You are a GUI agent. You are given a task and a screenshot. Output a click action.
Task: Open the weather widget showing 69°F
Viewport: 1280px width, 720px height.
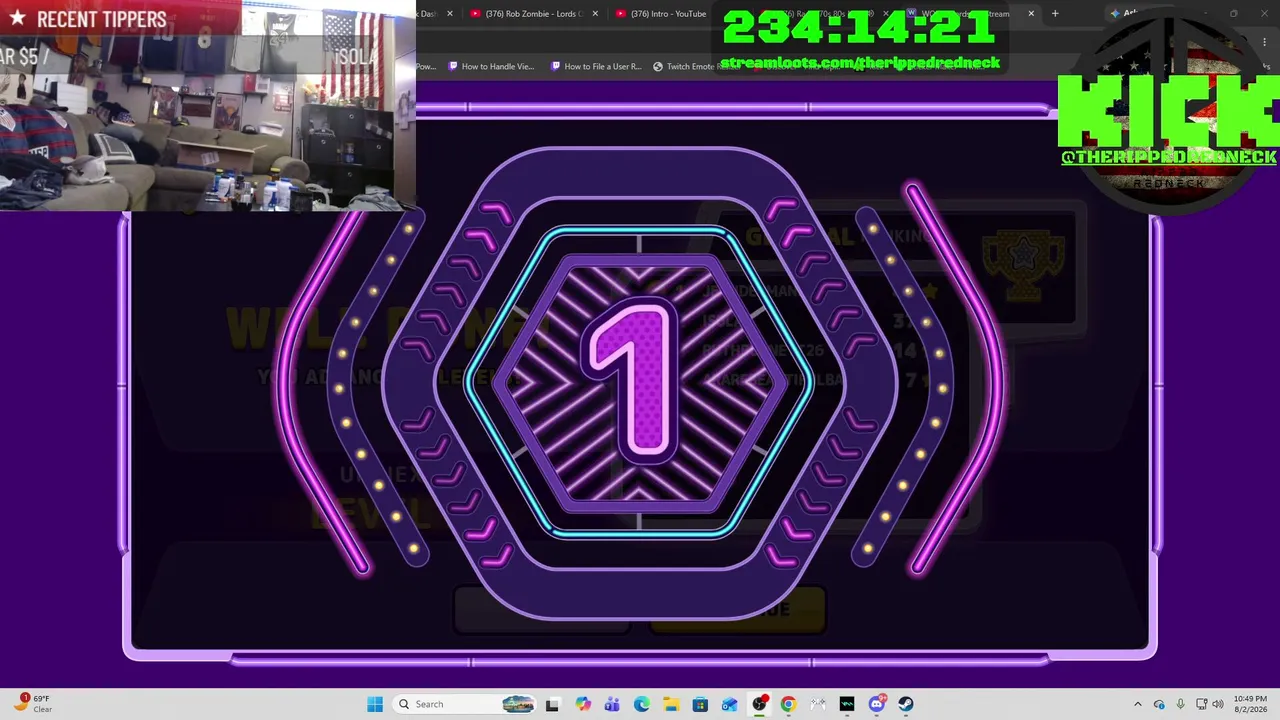34,704
